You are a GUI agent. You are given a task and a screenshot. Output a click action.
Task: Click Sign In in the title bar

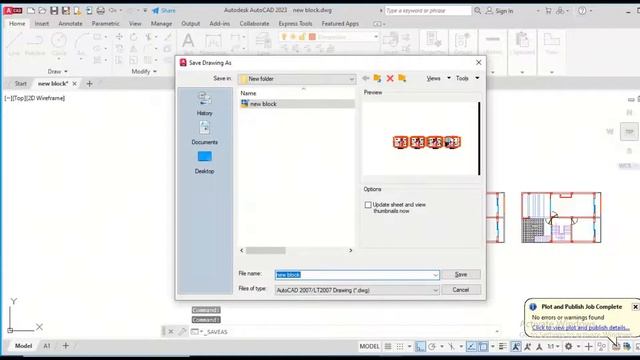(x=500, y=11)
